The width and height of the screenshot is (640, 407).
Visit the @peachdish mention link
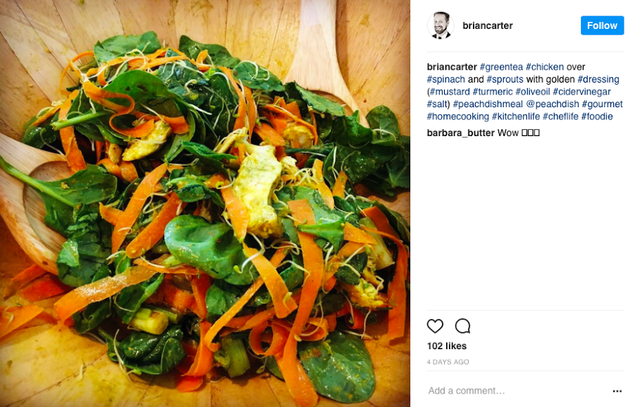click(552, 104)
